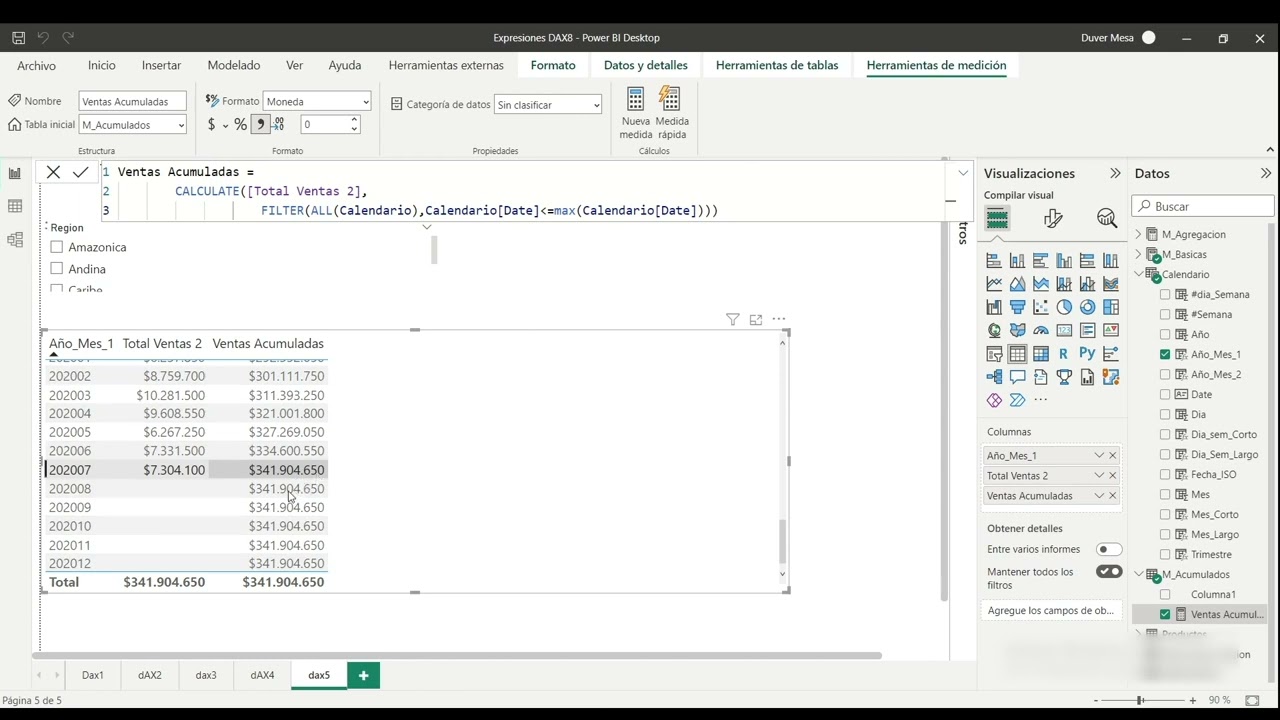The width and height of the screenshot is (1280, 720).
Task: Cancel the formula with the X icon
Action: (x=54, y=172)
